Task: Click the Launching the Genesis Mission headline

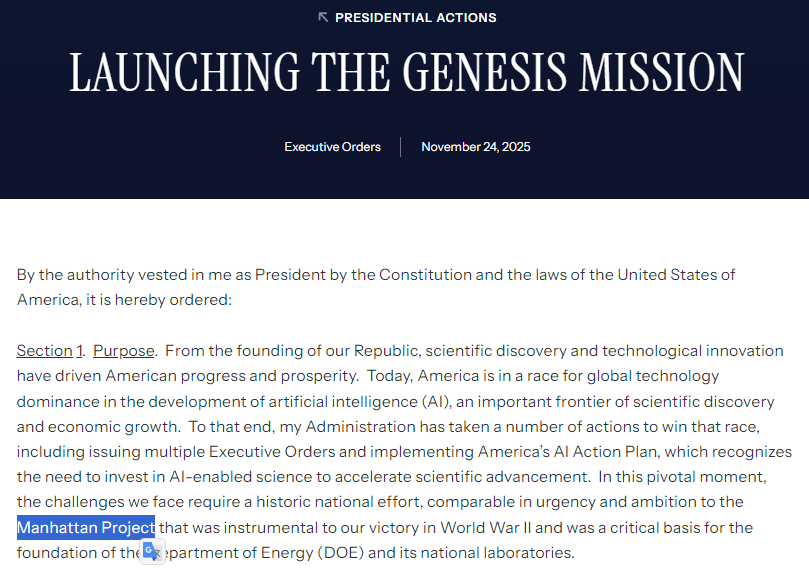Action: [407, 72]
